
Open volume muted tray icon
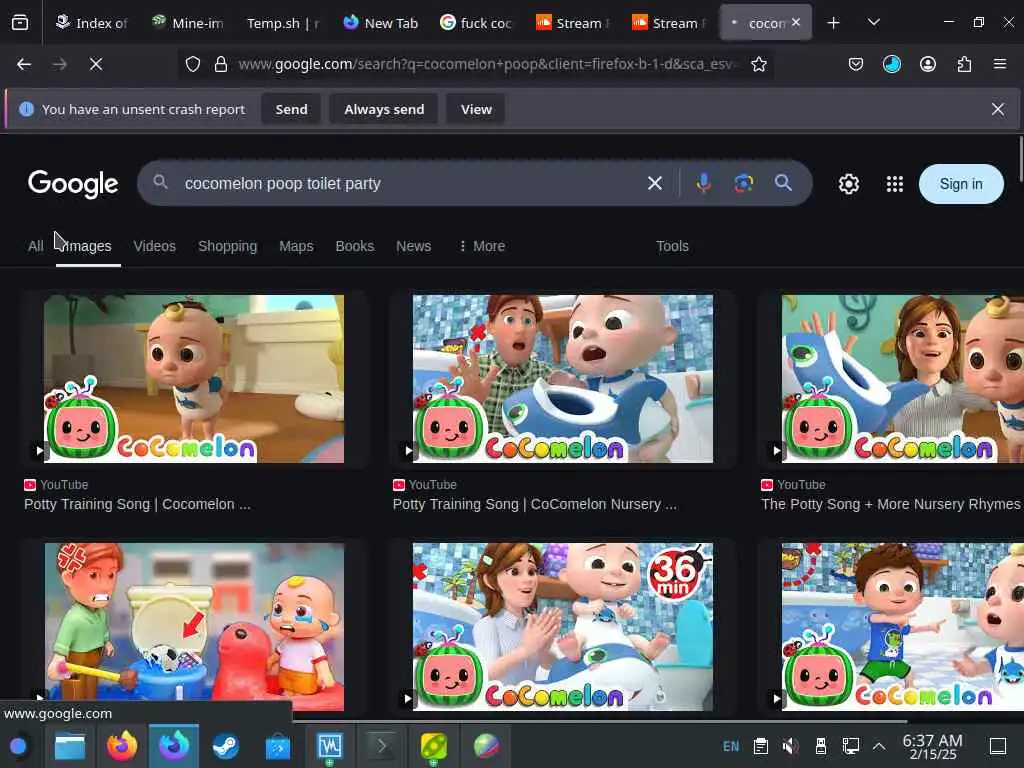pos(790,746)
